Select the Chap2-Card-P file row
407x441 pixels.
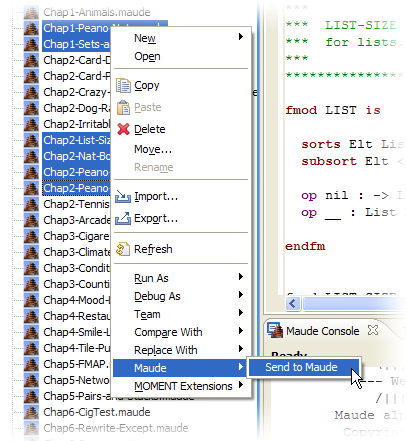pos(76,76)
